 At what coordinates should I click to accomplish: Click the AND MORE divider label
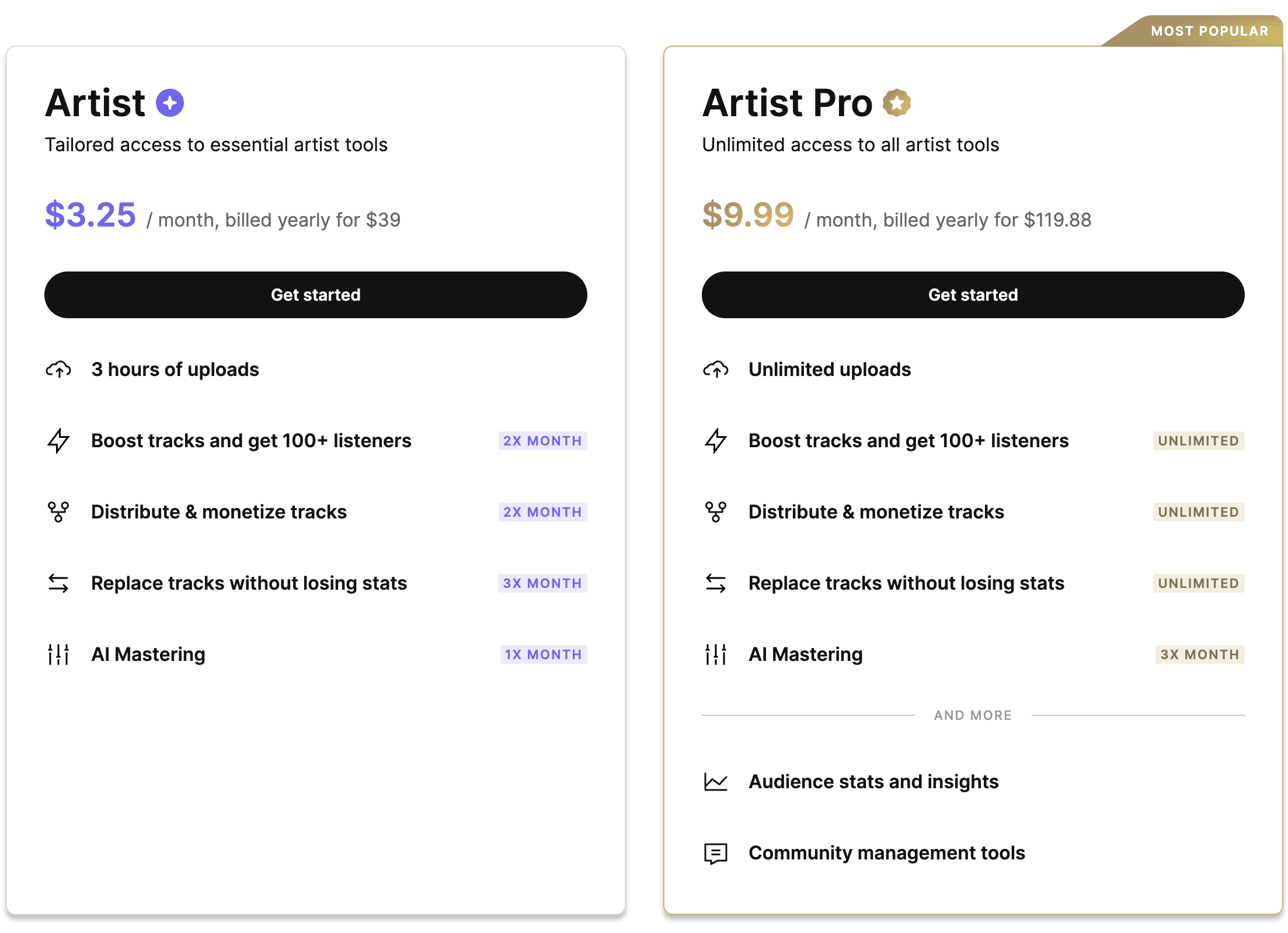coord(973,715)
